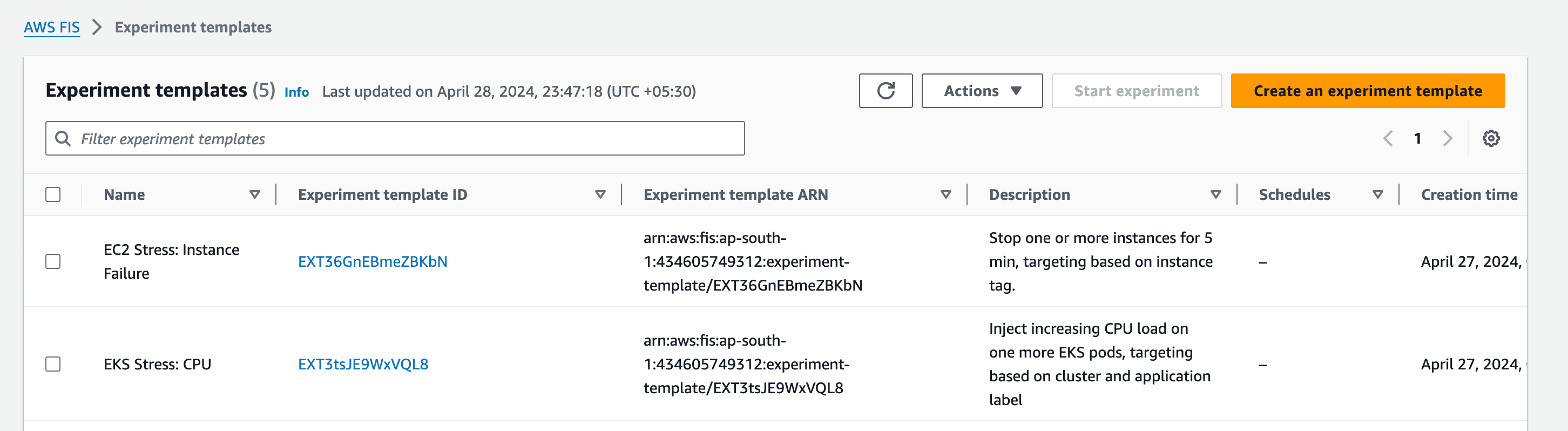Sort by Description column arrow
This screenshot has width=1568, height=431.
1215,194
